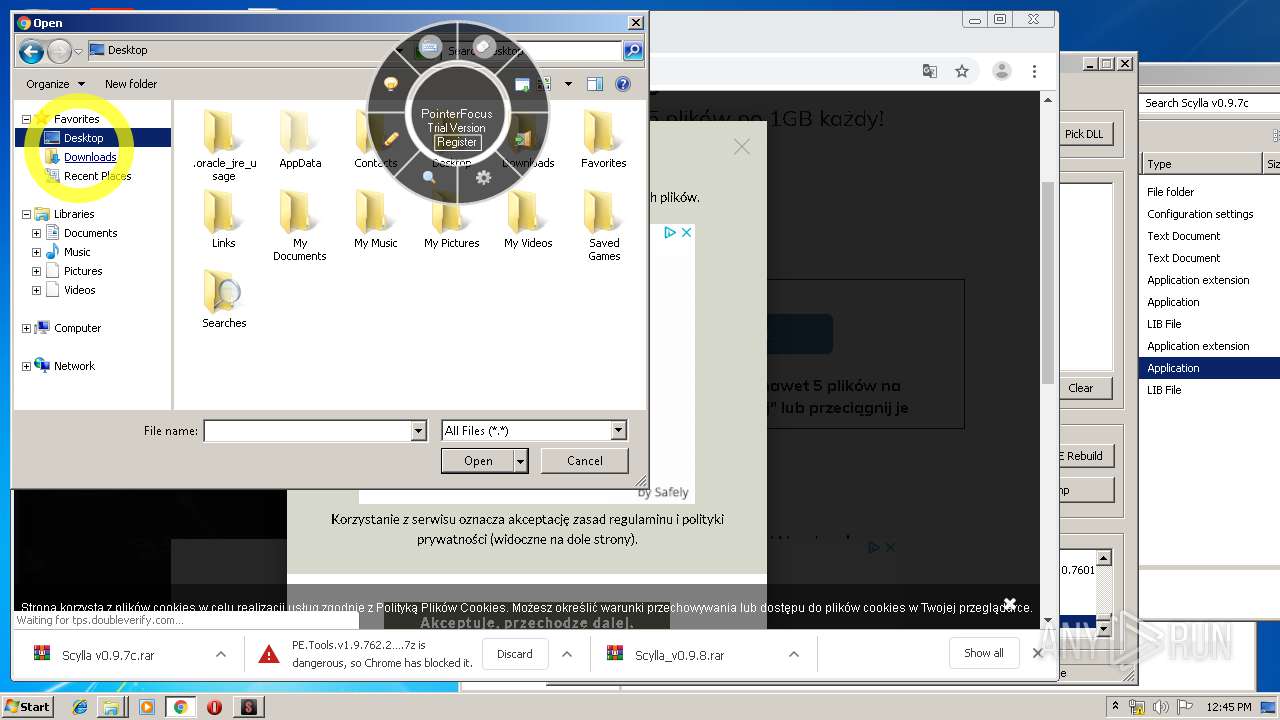Open Chrome profile avatar

(1001, 71)
